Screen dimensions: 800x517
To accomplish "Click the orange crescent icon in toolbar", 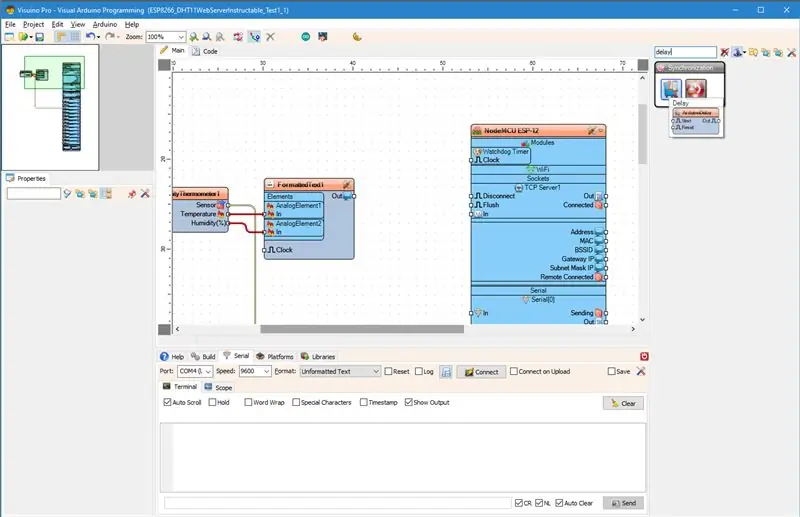I will 357,37.
